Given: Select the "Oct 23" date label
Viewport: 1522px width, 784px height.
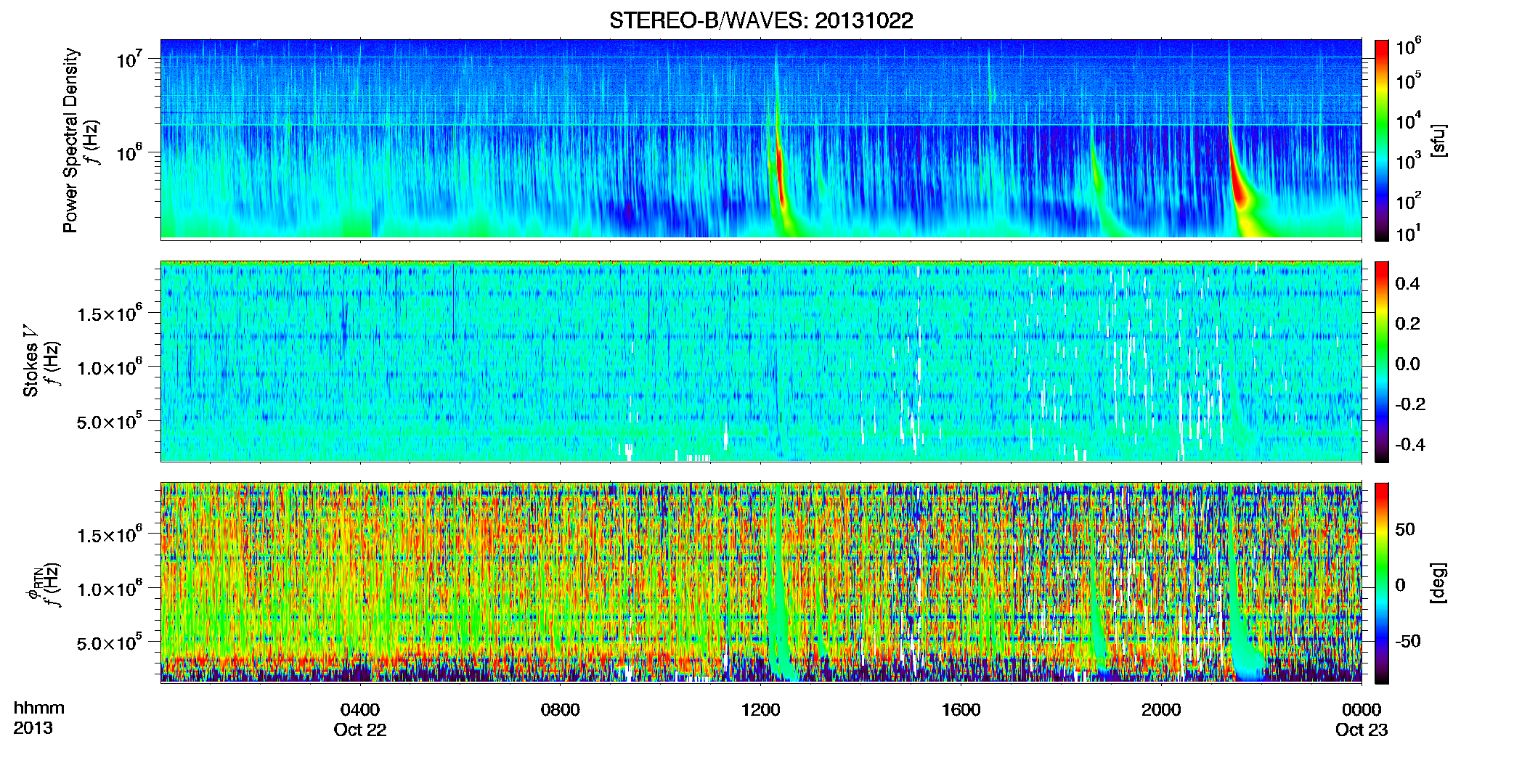Looking at the screenshot, I should [x=1362, y=730].
